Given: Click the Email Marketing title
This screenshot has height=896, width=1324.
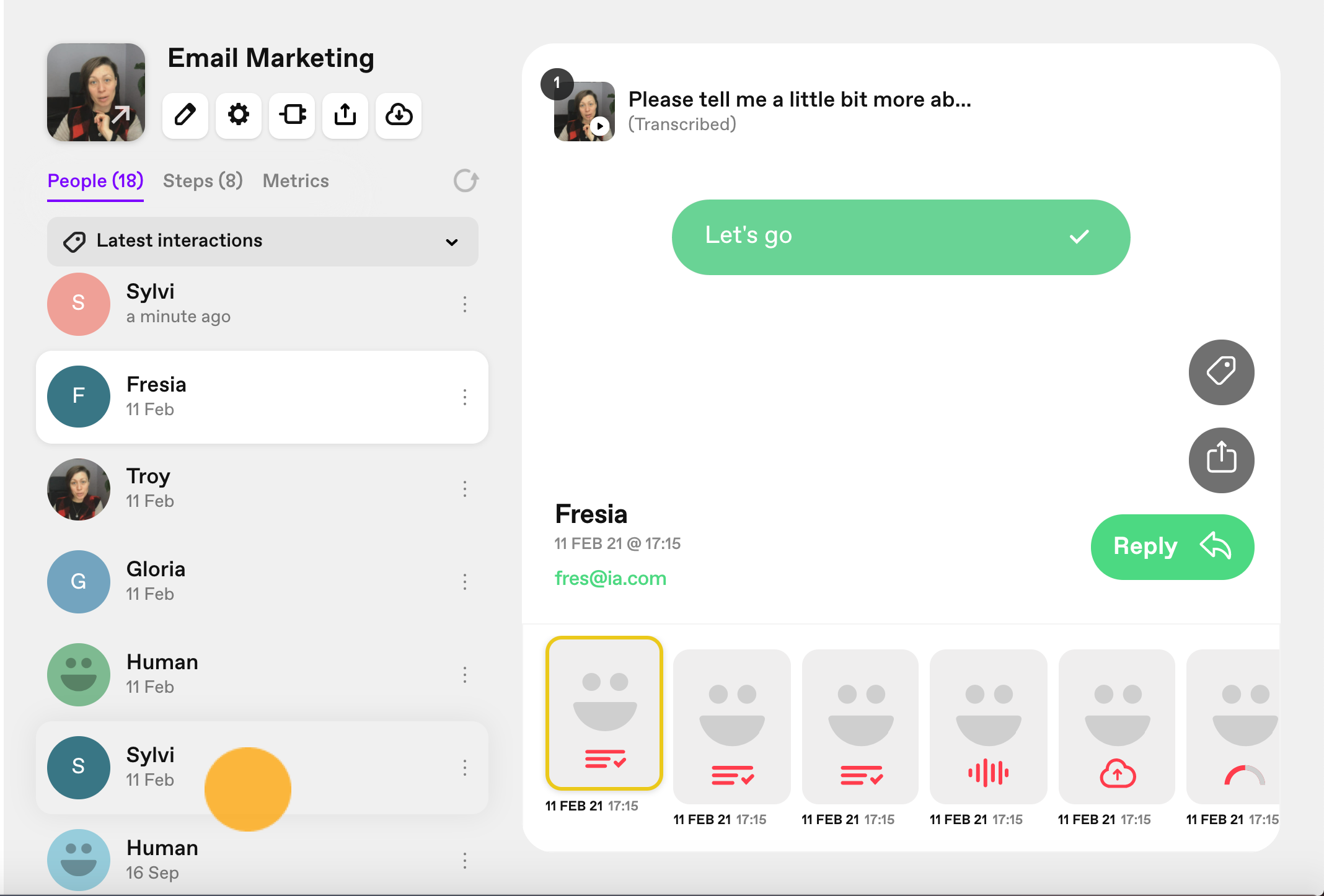Looking at the screenshot, I should point(271,58).
